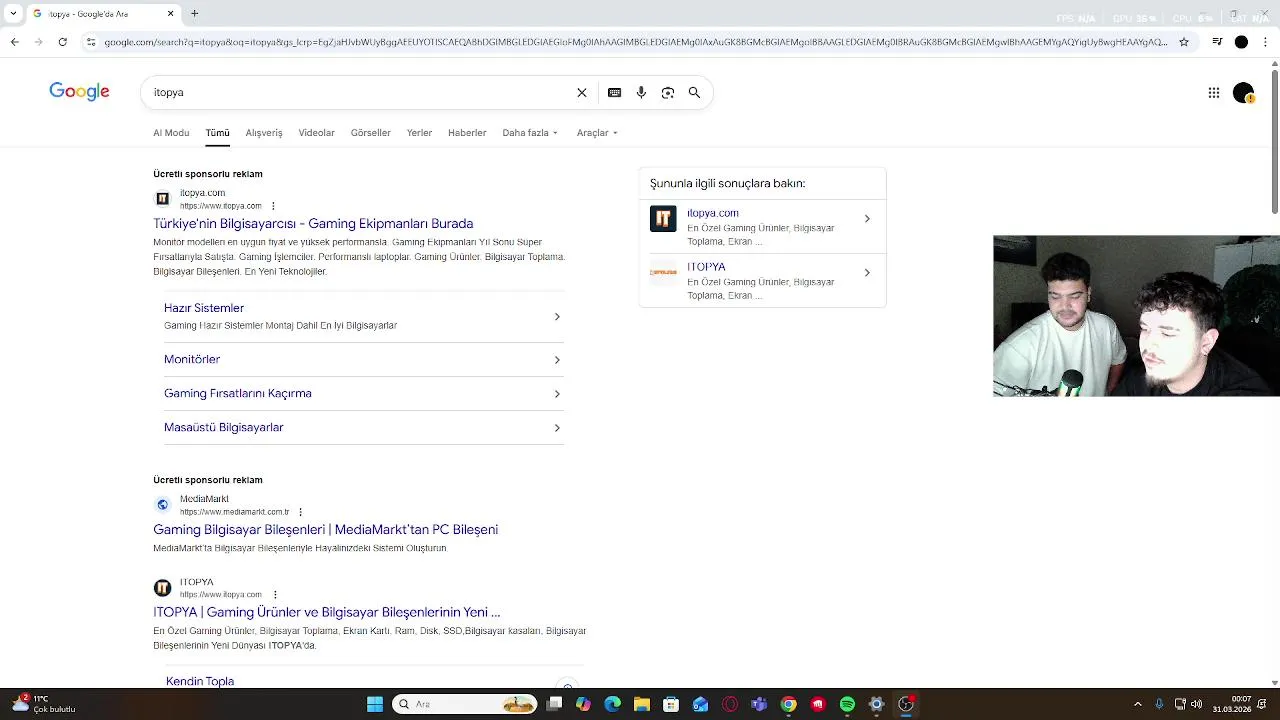1280x720 pixels.
Task: Click the page vertical scrollbar
Action: [x=1274, y=140]
